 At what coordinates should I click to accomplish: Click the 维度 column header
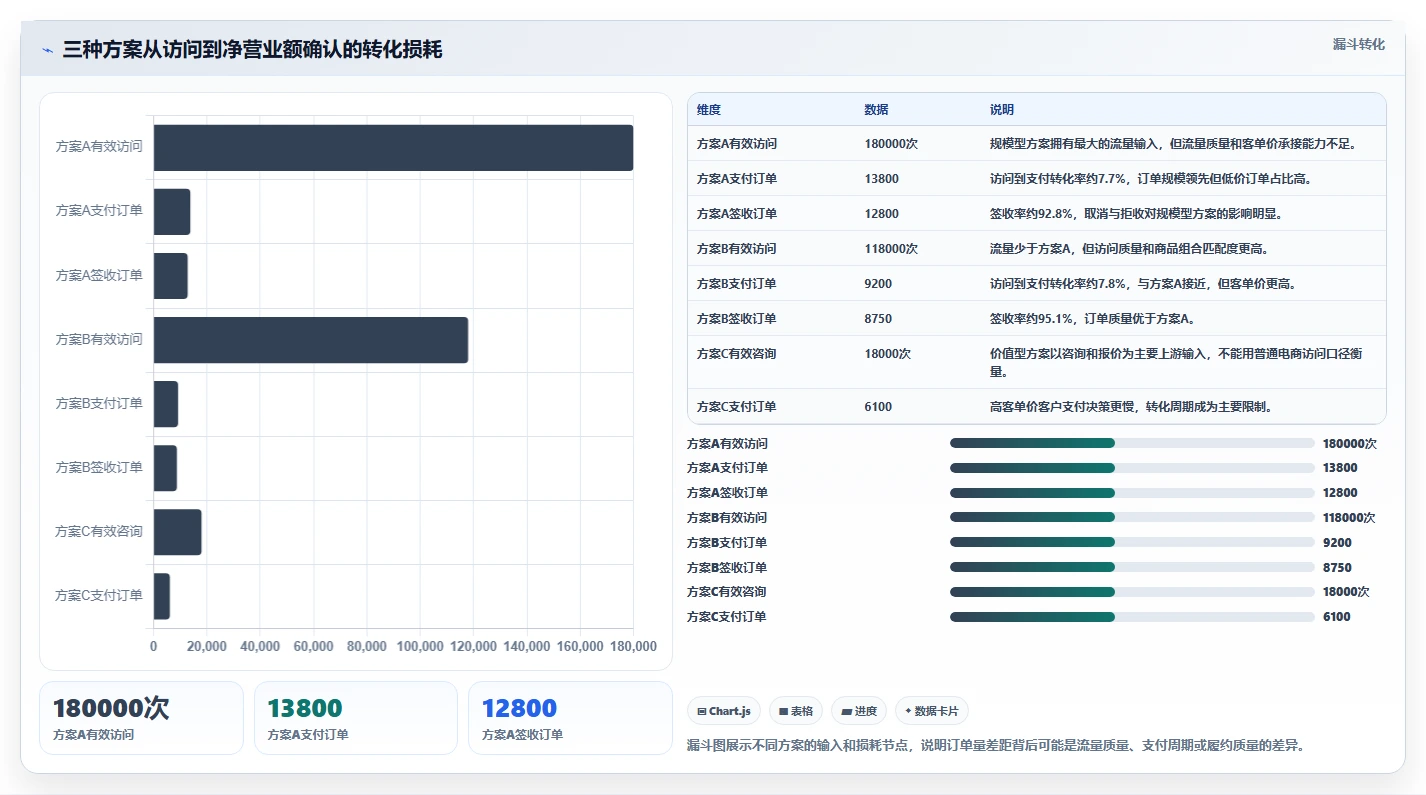coord(709,109)
